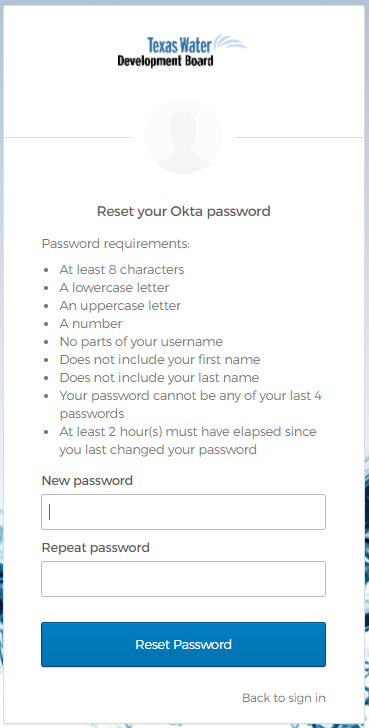Click the New password field label
This screenshot has width=369, height=728.
[87, 481]
